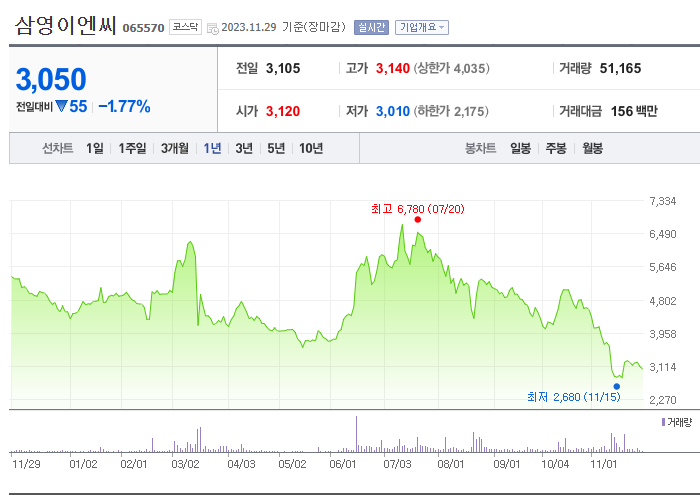Click the 전일 value 3,105
Viewport: 700px width, 495px height.
click(283, 68)
